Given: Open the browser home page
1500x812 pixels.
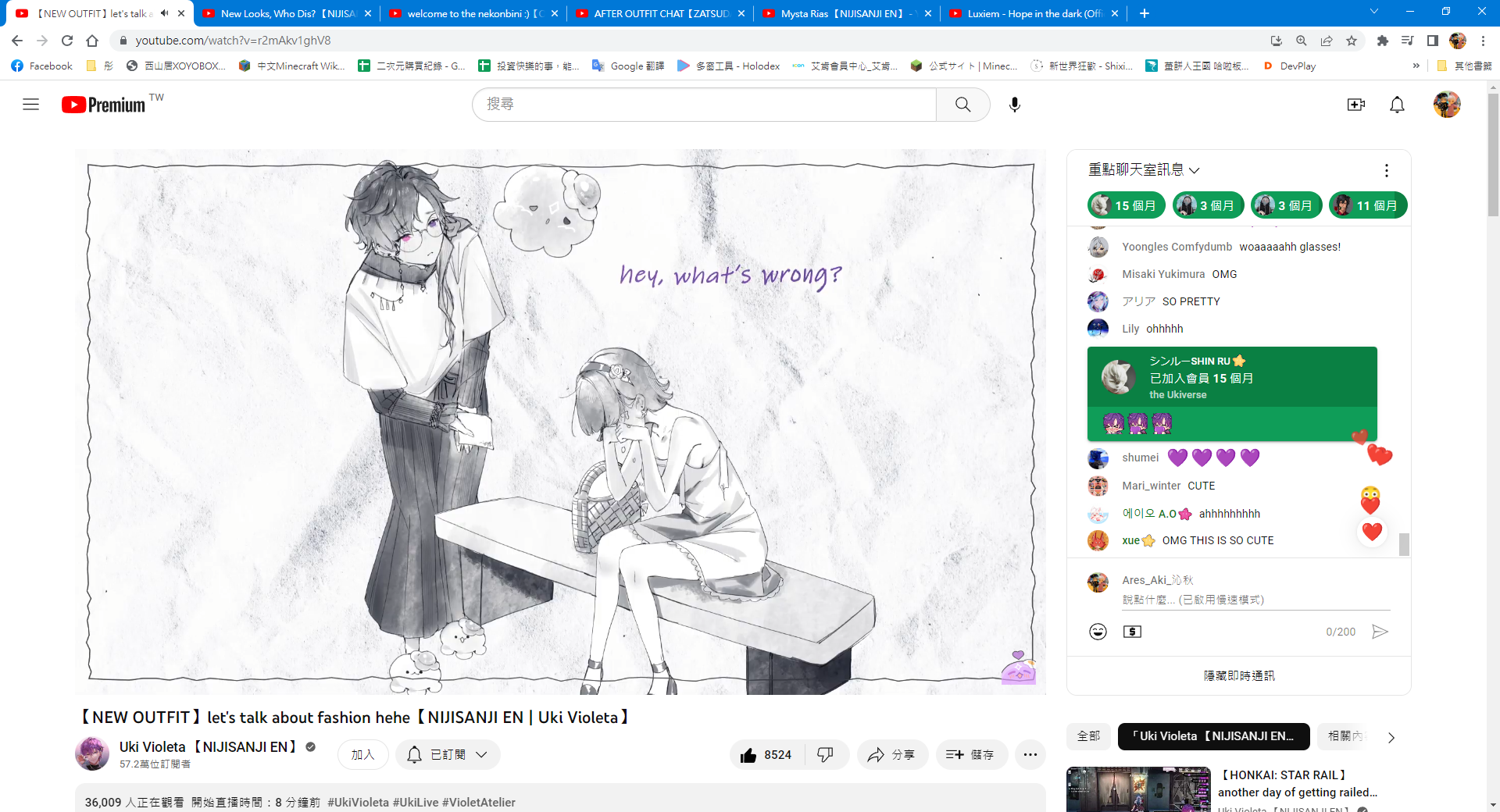Looking at the screenshot, I should (92, 41).
